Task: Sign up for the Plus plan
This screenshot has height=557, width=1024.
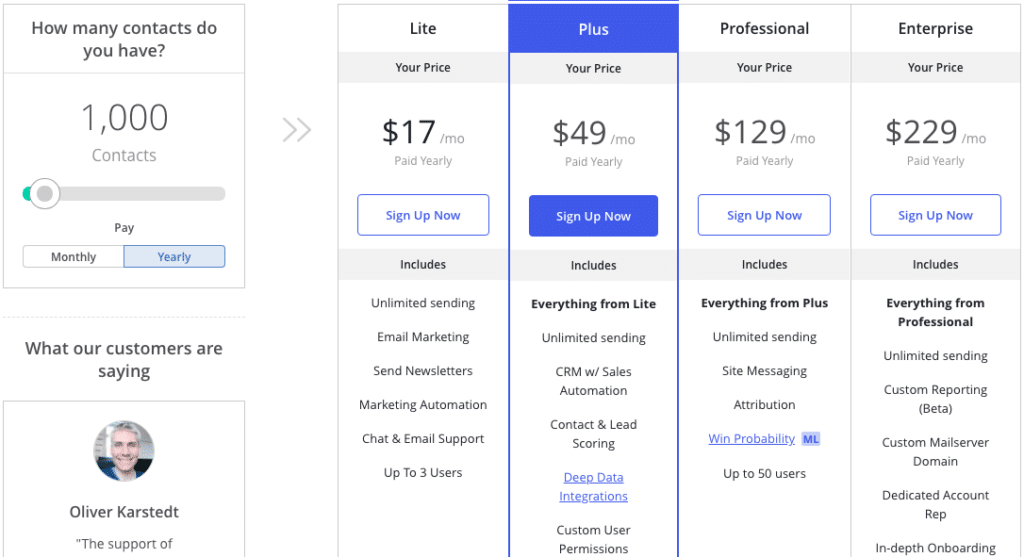Action: 594,216
